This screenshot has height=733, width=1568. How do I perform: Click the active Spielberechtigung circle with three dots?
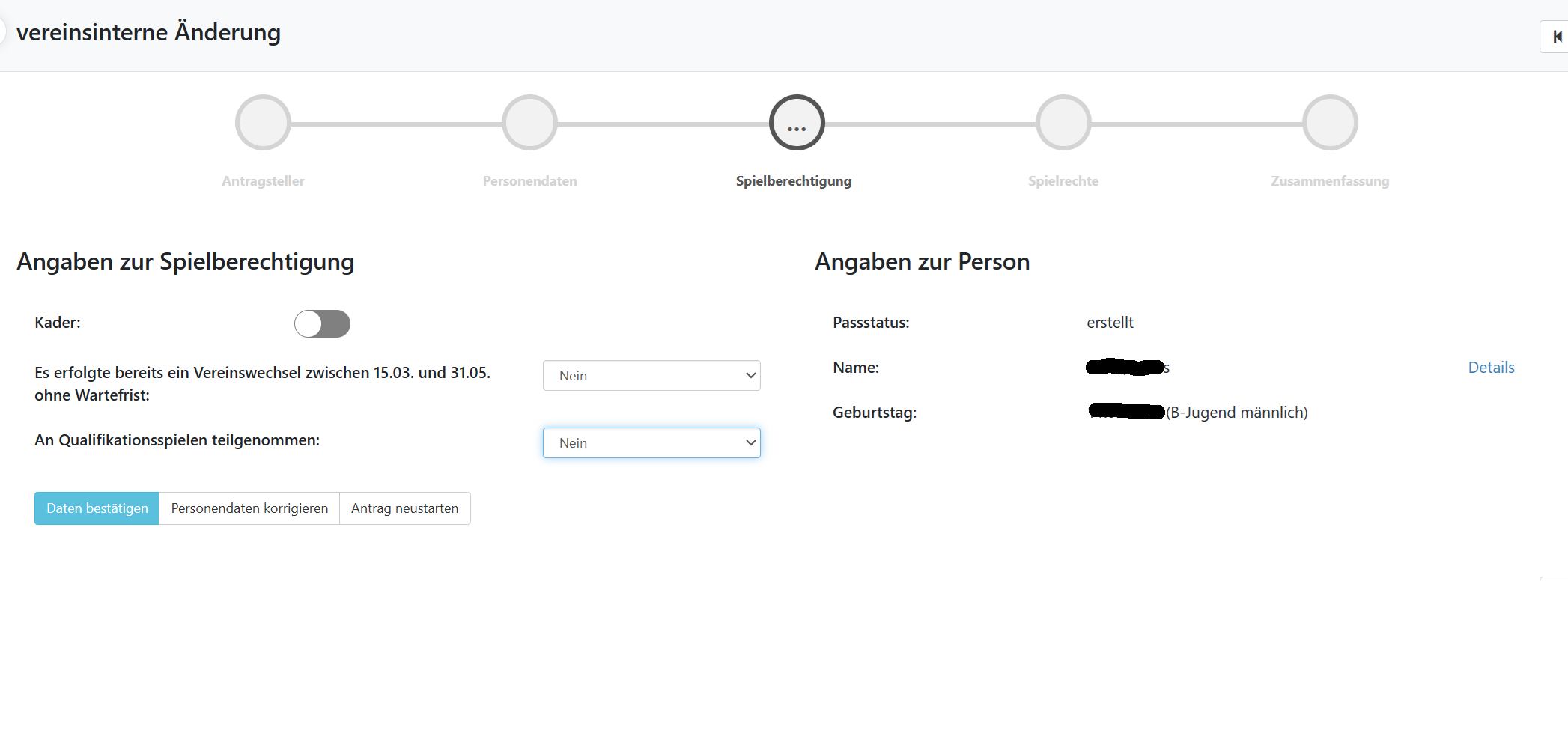pos(797,123)
